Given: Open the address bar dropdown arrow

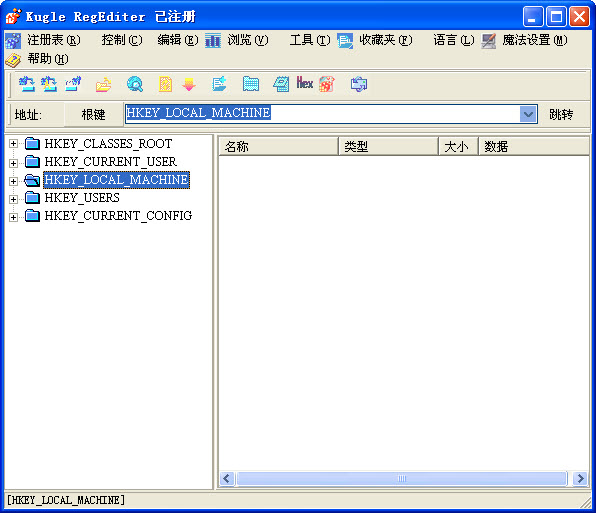Looking at the screenshot, I should (x=528, y=114).
